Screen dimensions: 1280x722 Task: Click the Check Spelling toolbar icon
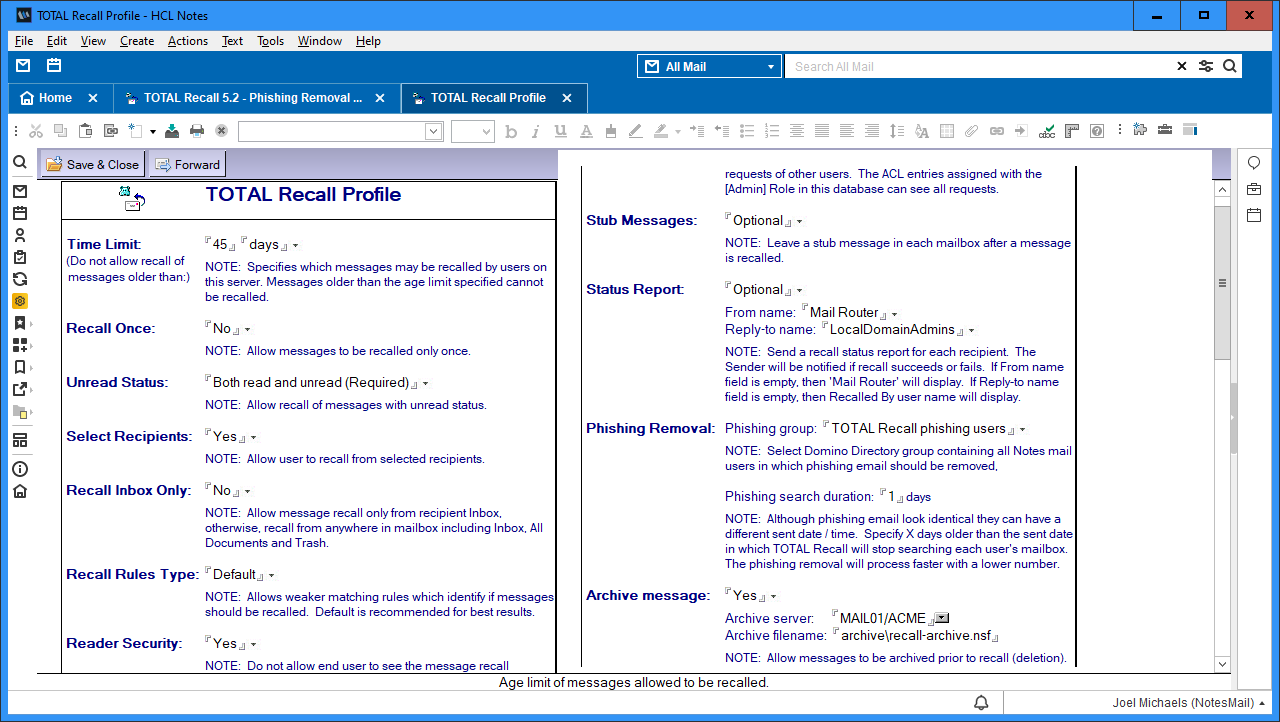(x=1047, y=131)
